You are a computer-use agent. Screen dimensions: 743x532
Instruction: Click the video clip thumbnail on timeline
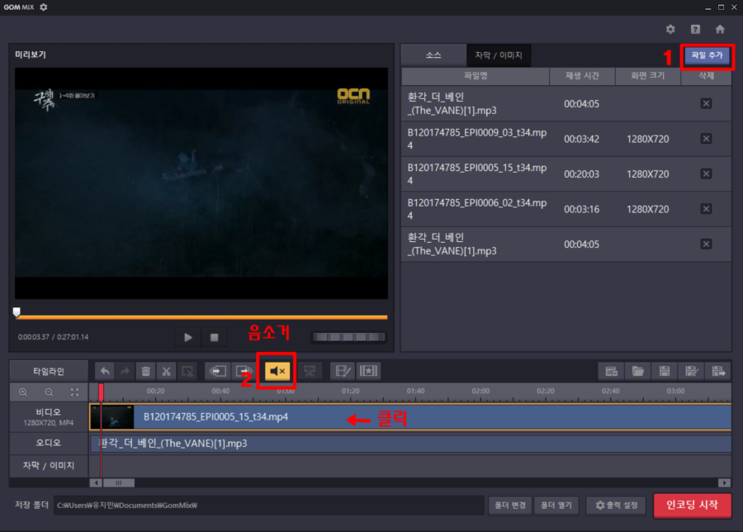[x=112, y=417]
